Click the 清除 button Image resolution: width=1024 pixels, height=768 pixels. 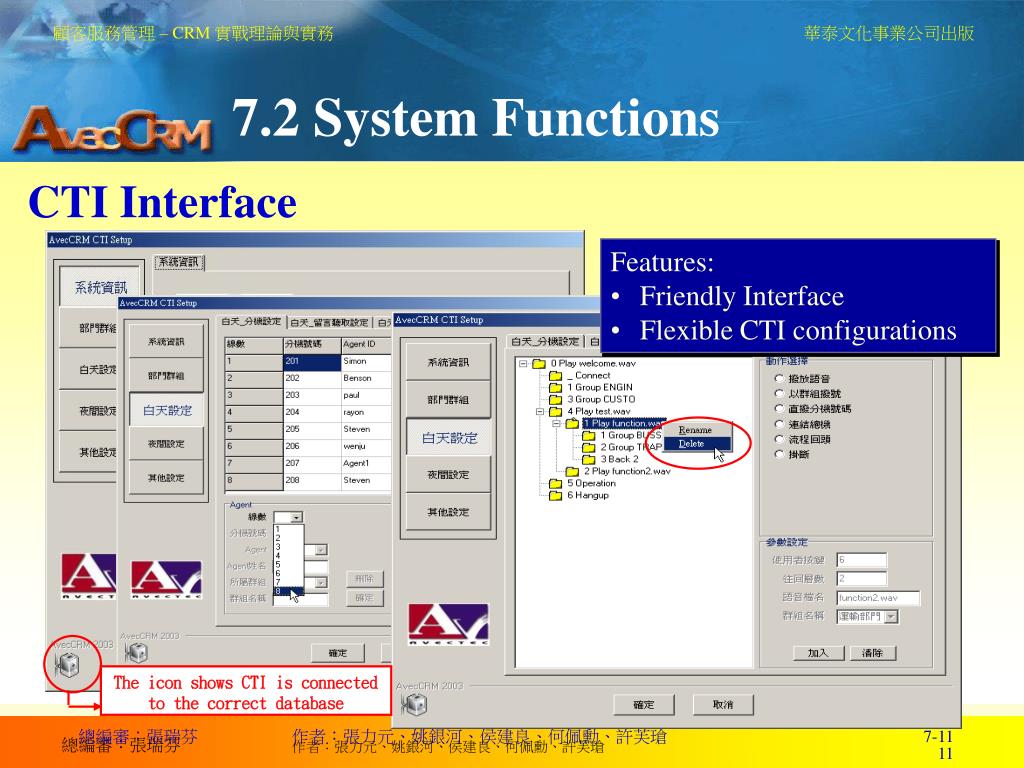pyautogui.click(x=873, y=652)
